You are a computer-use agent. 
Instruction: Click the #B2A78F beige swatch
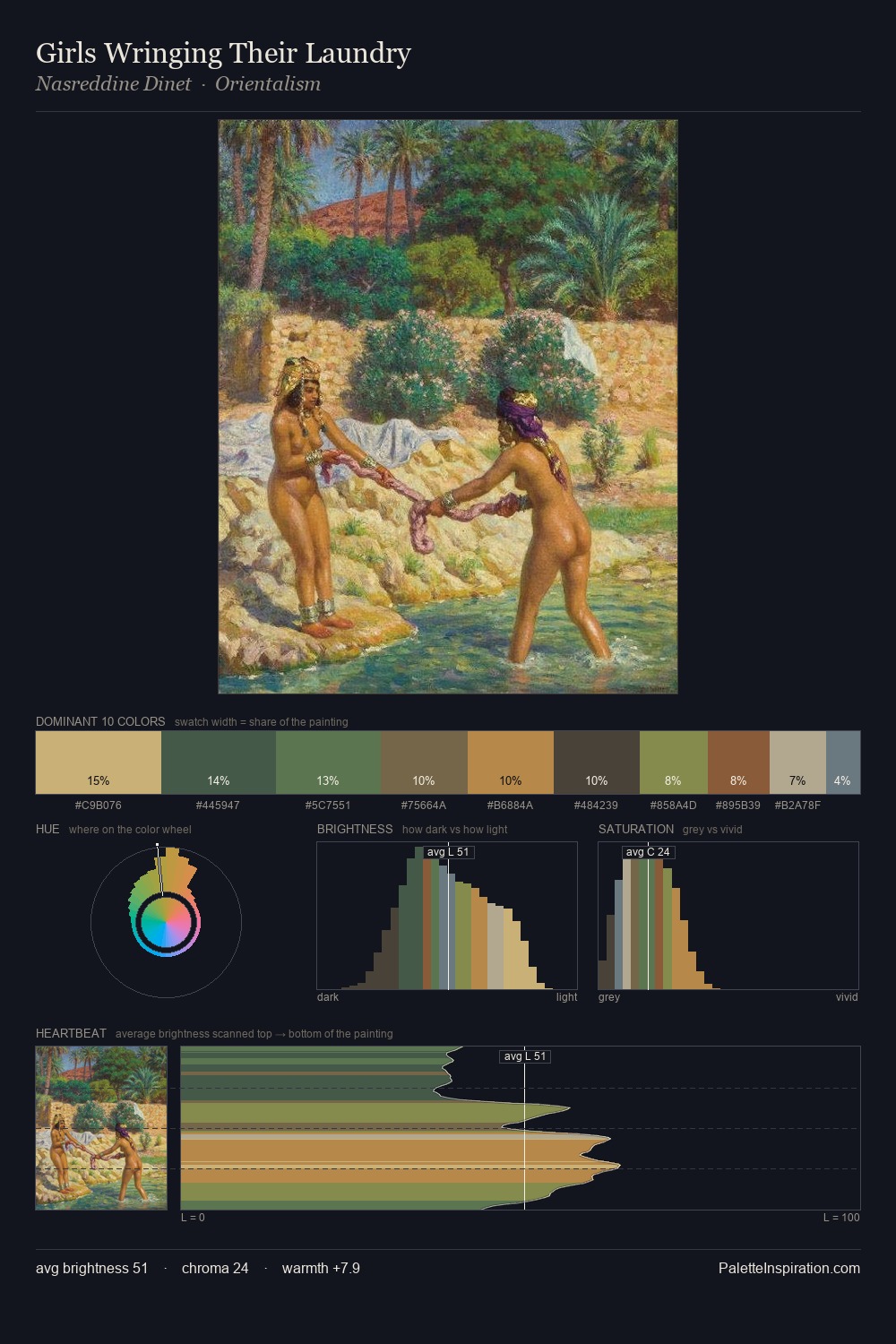point(797,762)
